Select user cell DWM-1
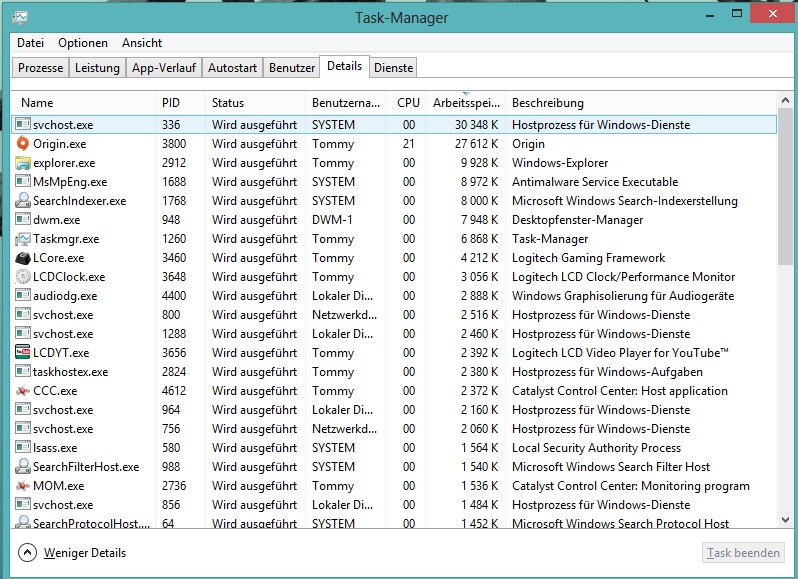 click(x=332, y=220)
